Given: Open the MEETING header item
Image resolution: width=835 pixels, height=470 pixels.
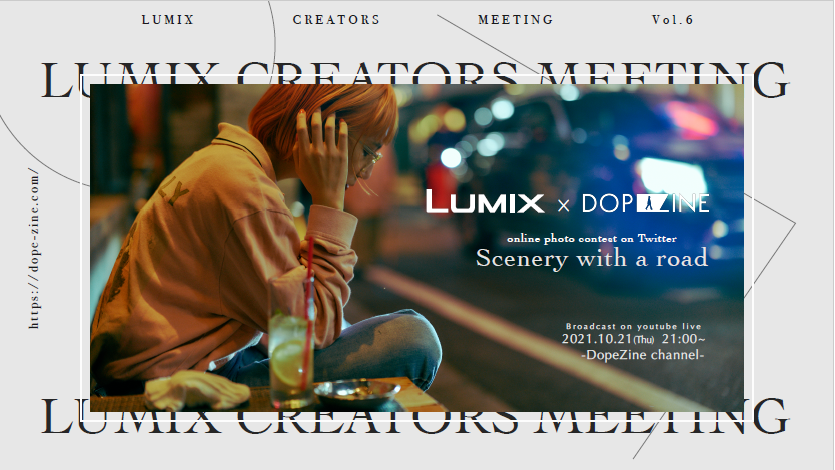Looking at the screenshot, I should click(x=515, y=20).
